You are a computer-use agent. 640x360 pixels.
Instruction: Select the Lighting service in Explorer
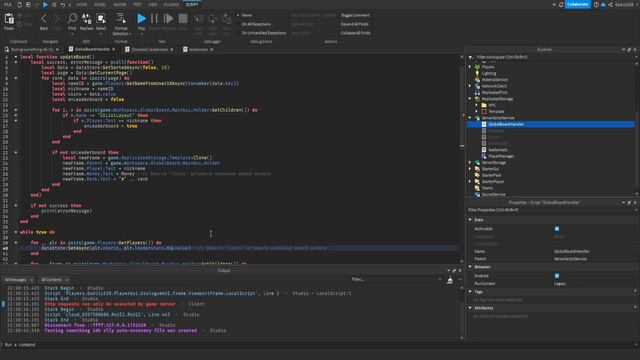click(x=489, y=73)
